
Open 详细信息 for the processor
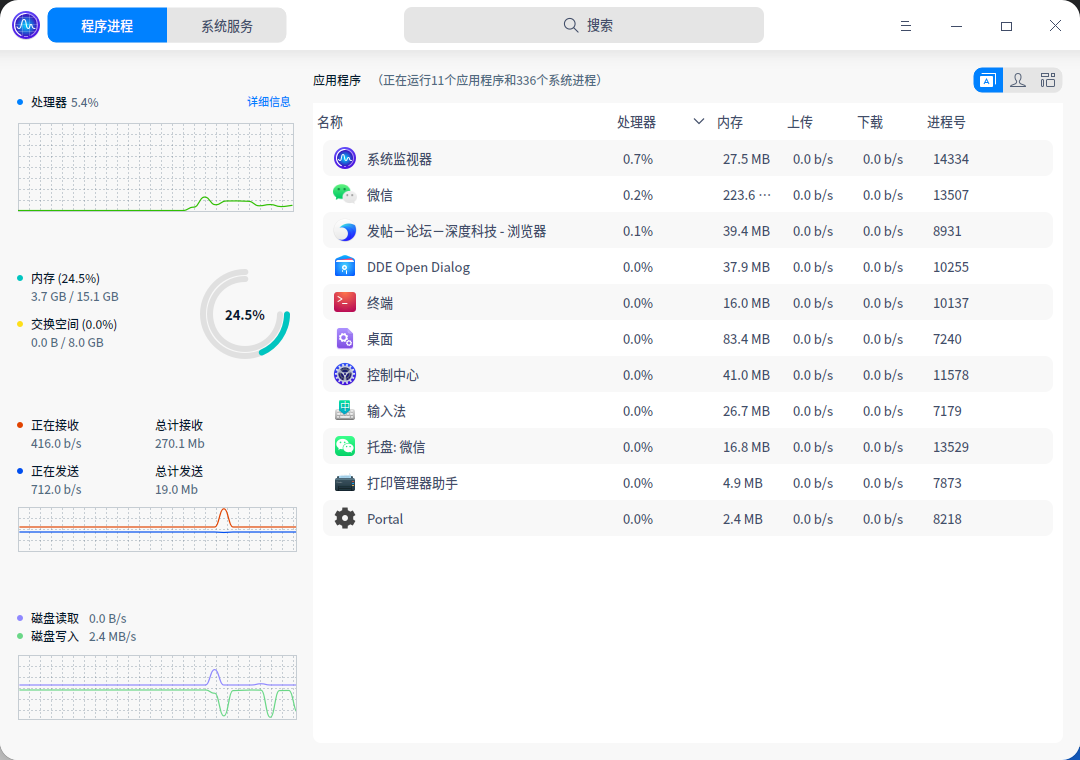[268, 101]
